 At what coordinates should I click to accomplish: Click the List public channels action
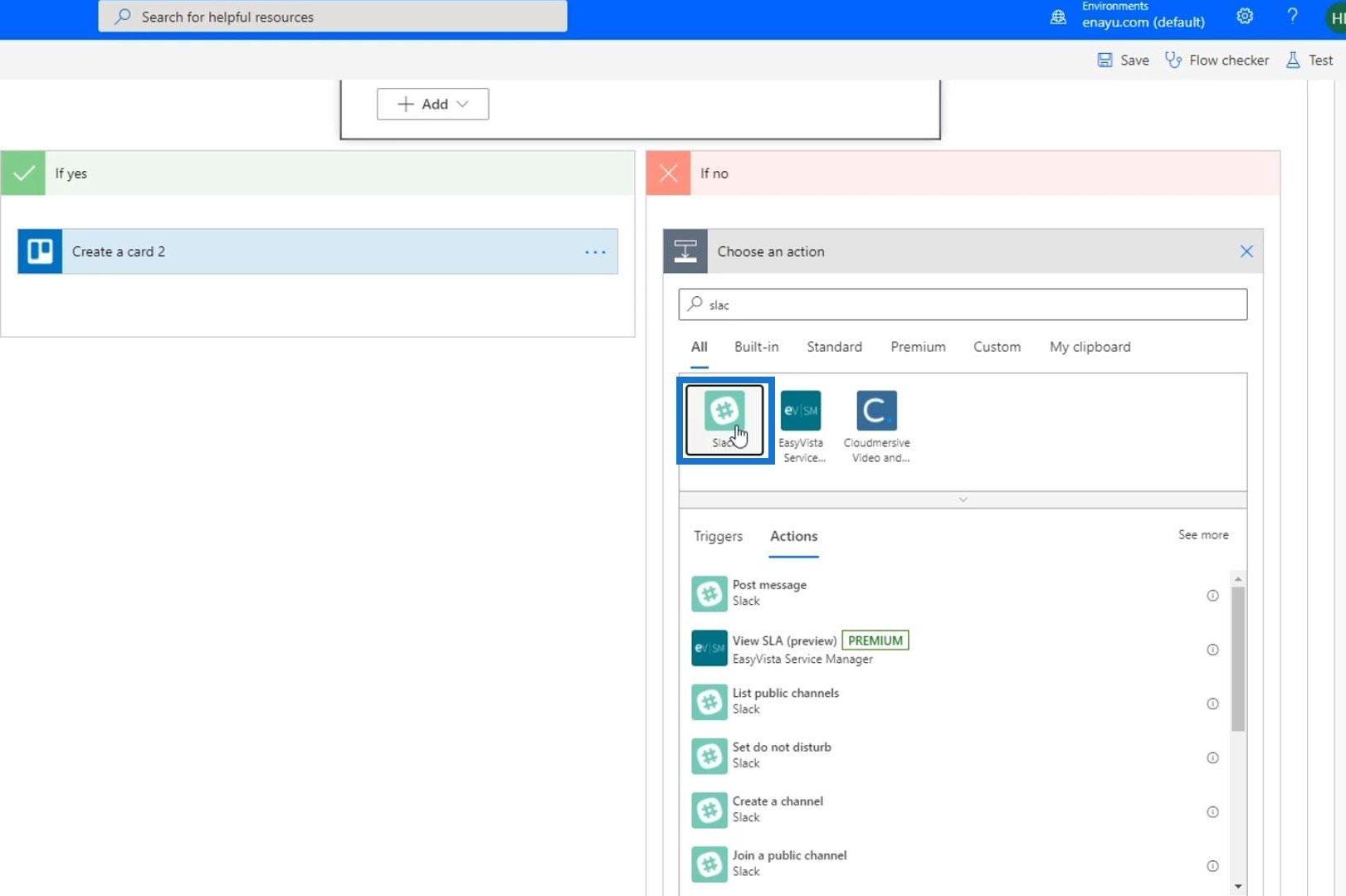click(x=955, y=702)
